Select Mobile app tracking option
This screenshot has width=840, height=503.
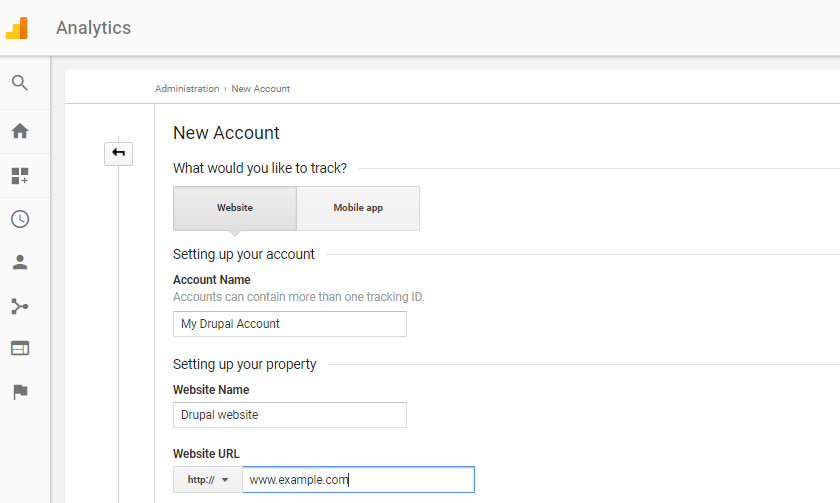(358, 208)
